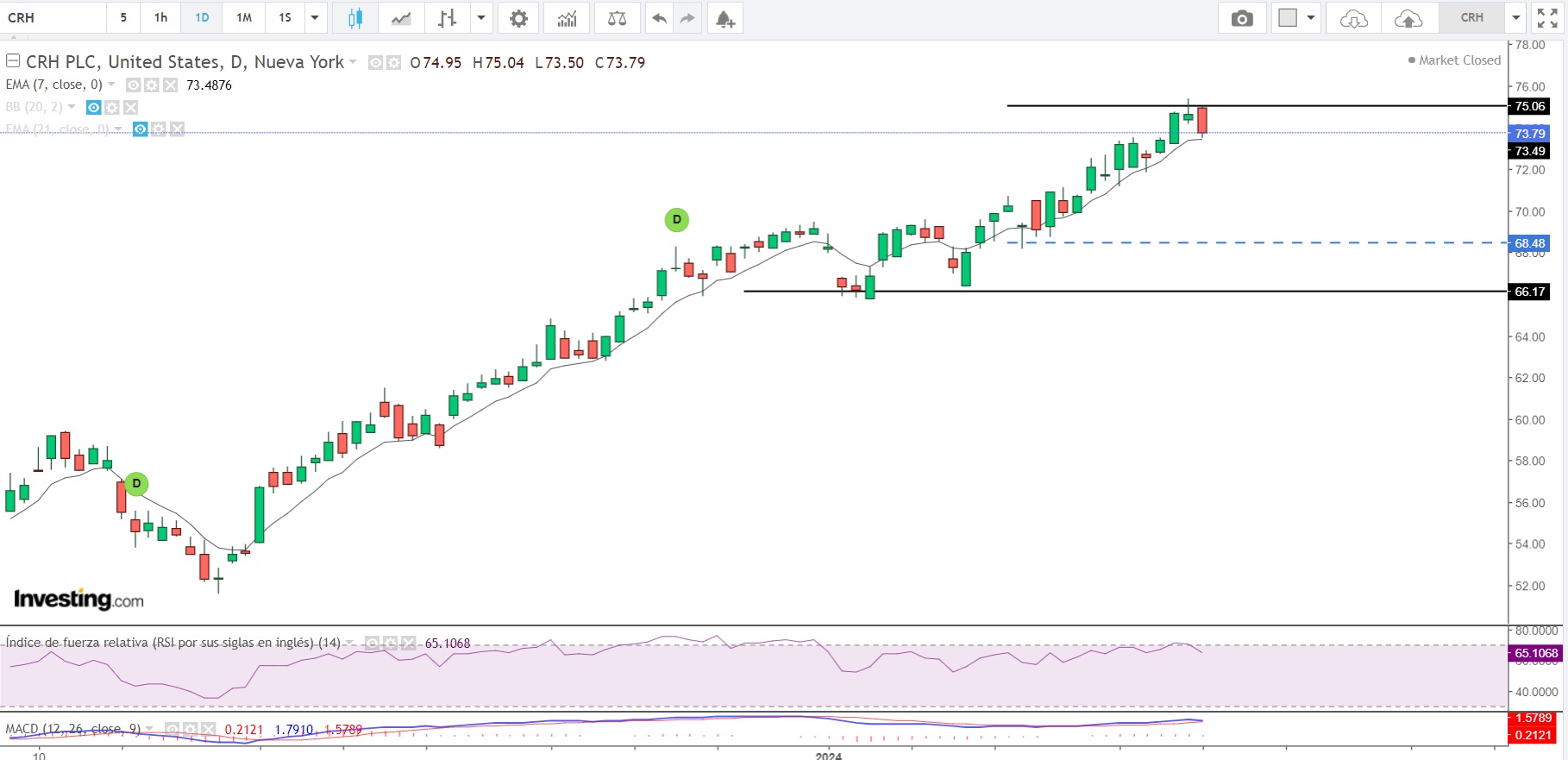The image size is (1568, 760).
Task: Select the 1h timeframe
Action: coord(160,18)
